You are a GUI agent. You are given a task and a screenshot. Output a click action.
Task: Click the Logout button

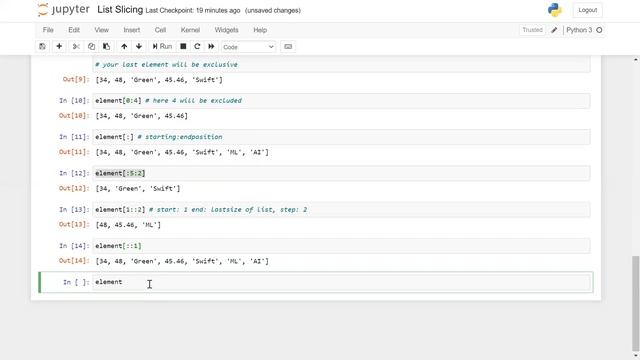pos(587,10)
